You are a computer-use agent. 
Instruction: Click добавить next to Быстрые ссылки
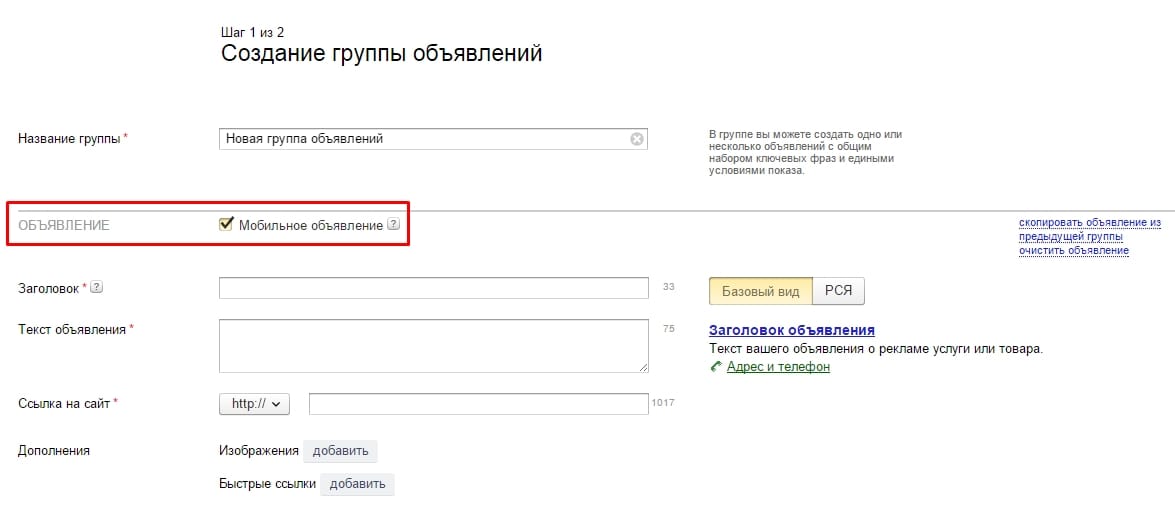(x=357, y=484)
